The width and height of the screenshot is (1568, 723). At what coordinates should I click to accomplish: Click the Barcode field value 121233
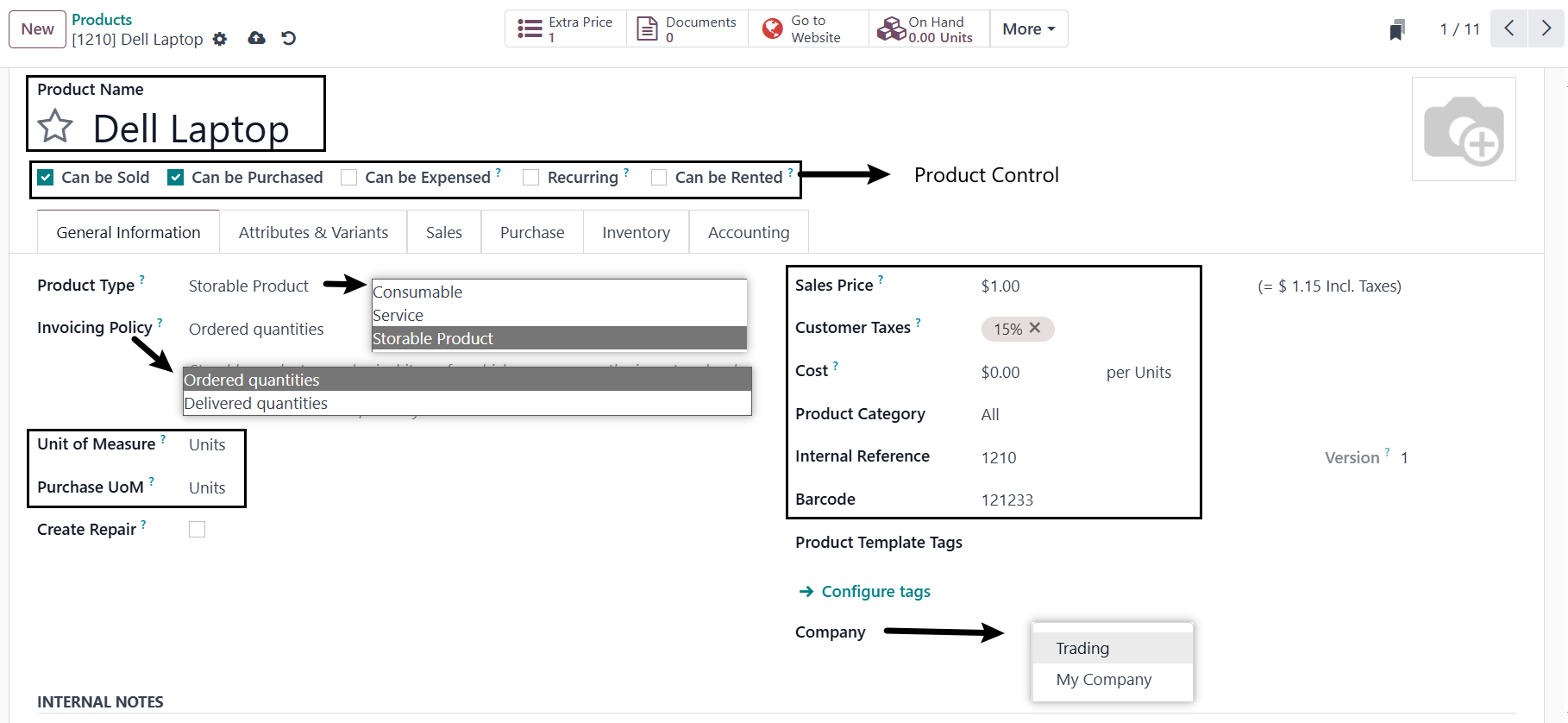[1007, 500]
